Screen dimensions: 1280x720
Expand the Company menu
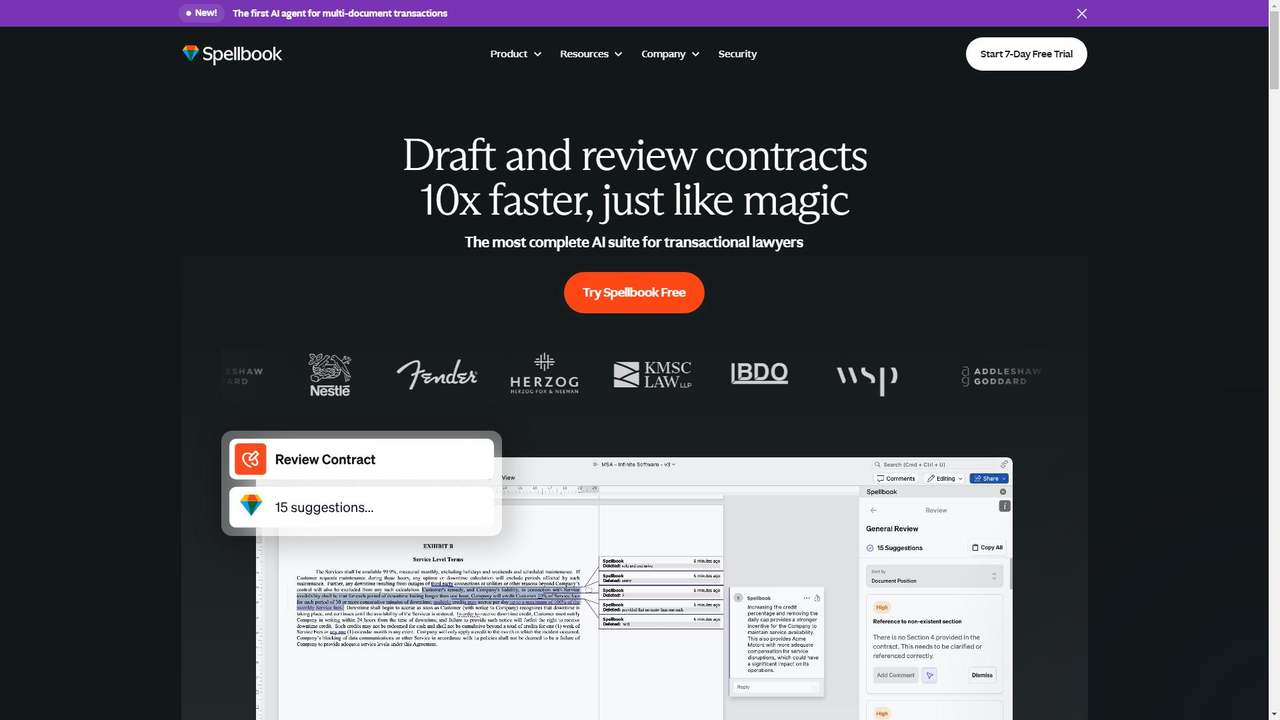[x=670, y=54]
